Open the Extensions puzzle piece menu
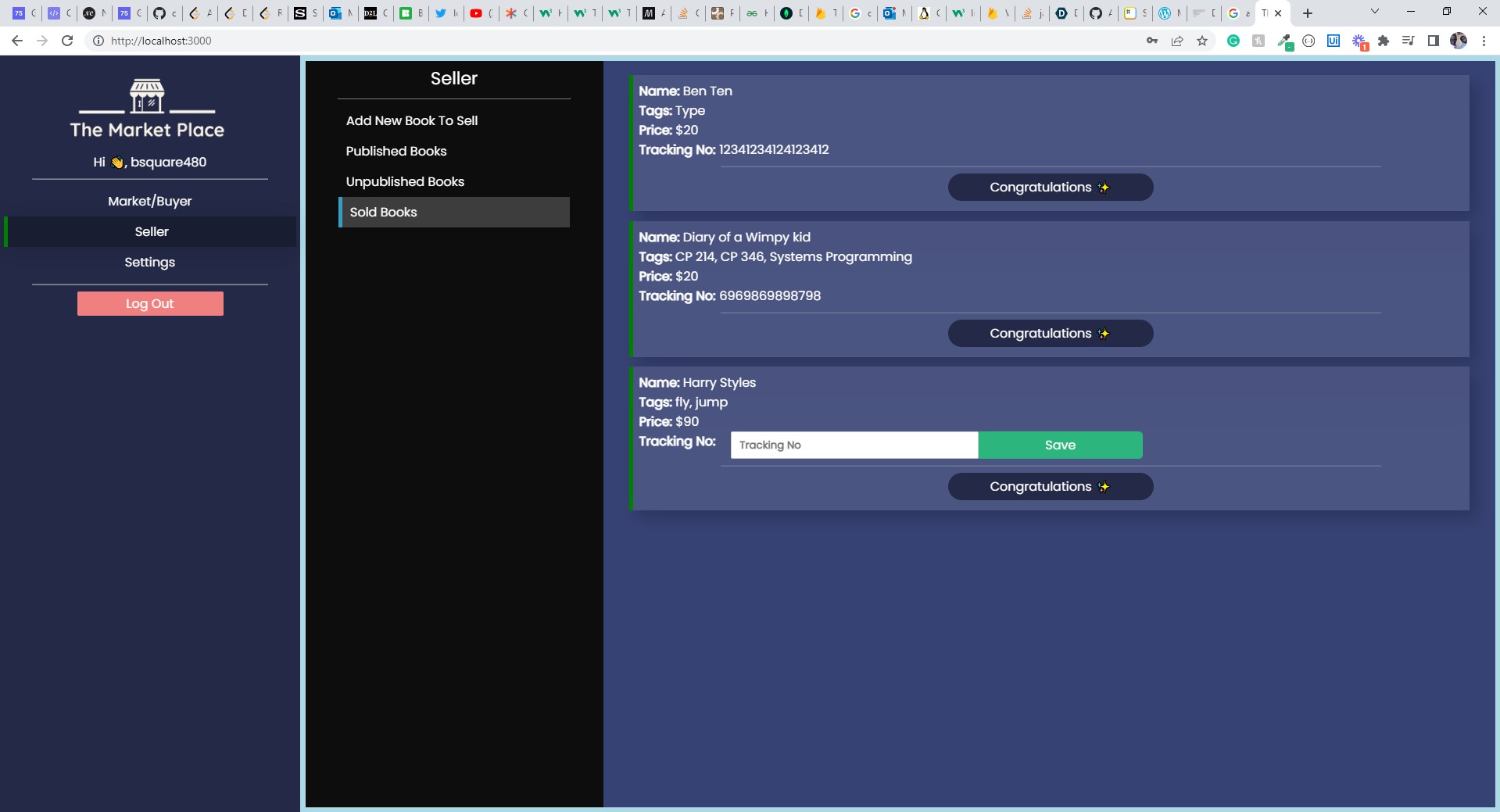The height and width of the screenshot is (812, 1500). [1384, 41]
